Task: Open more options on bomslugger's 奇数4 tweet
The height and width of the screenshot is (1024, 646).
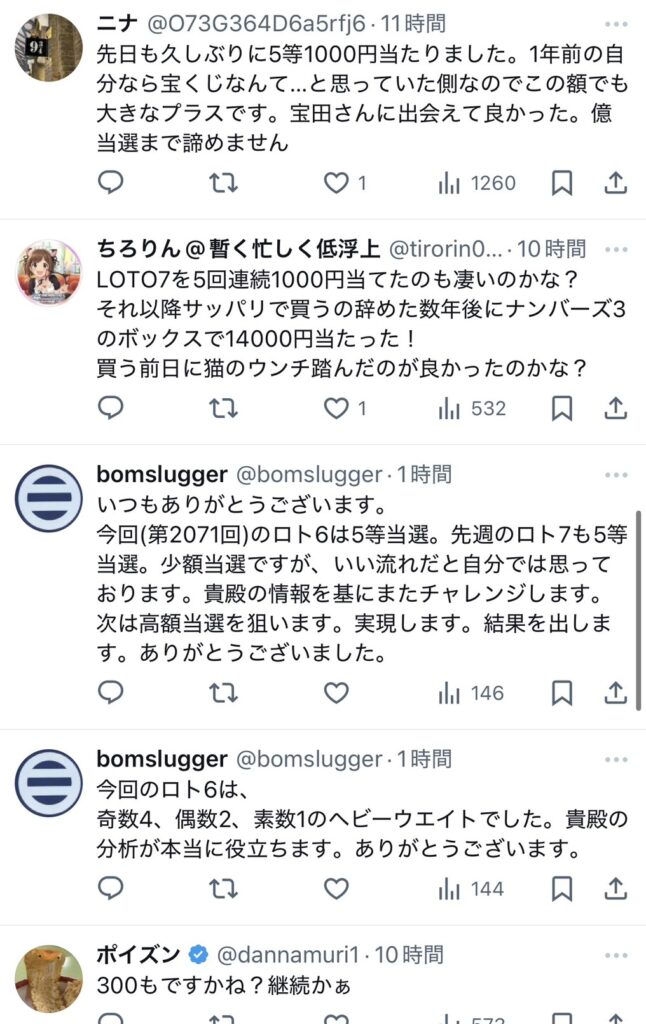Action: 616,758
